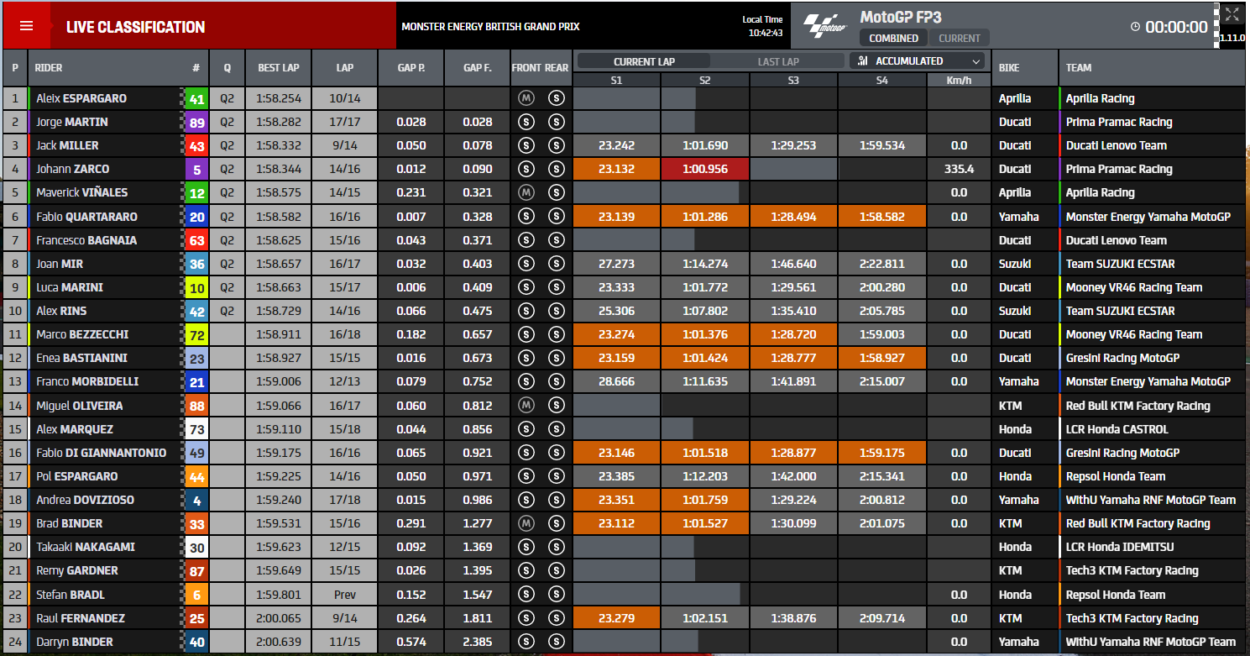The height and width of the screenshot is (656, 1250).
Task: Click front tyre M icon for Brad Binder
Action: [526, 523]
